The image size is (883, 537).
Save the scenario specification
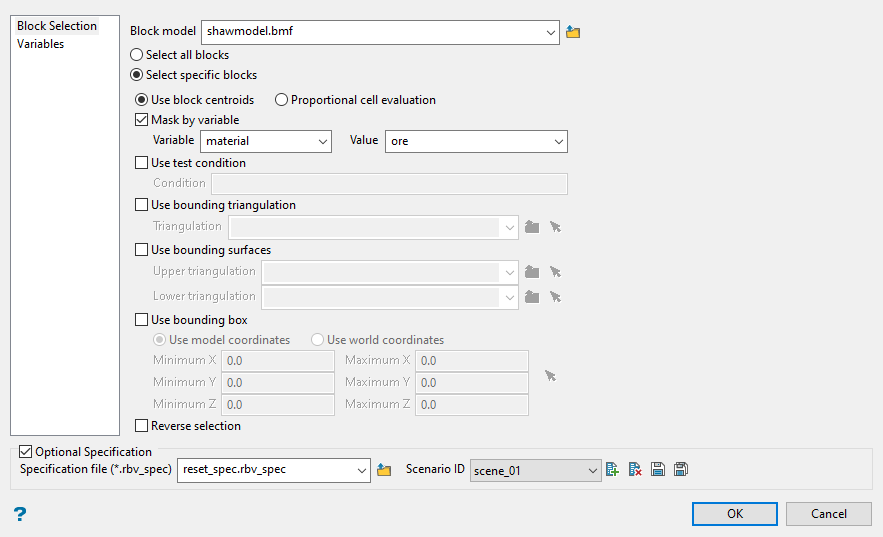[x=658, y=470]
